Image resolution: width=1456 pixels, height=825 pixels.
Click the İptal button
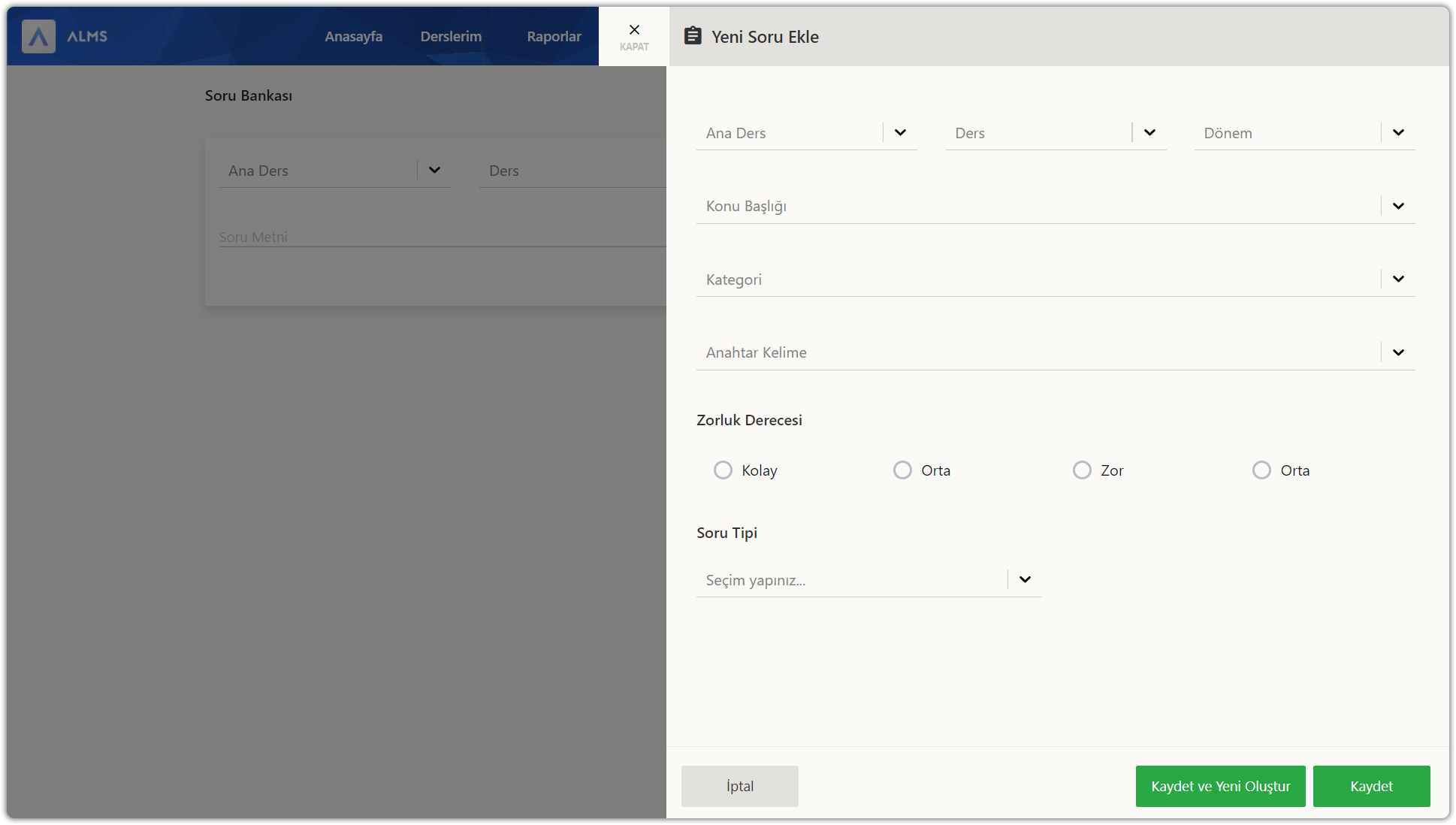[739, 786]
